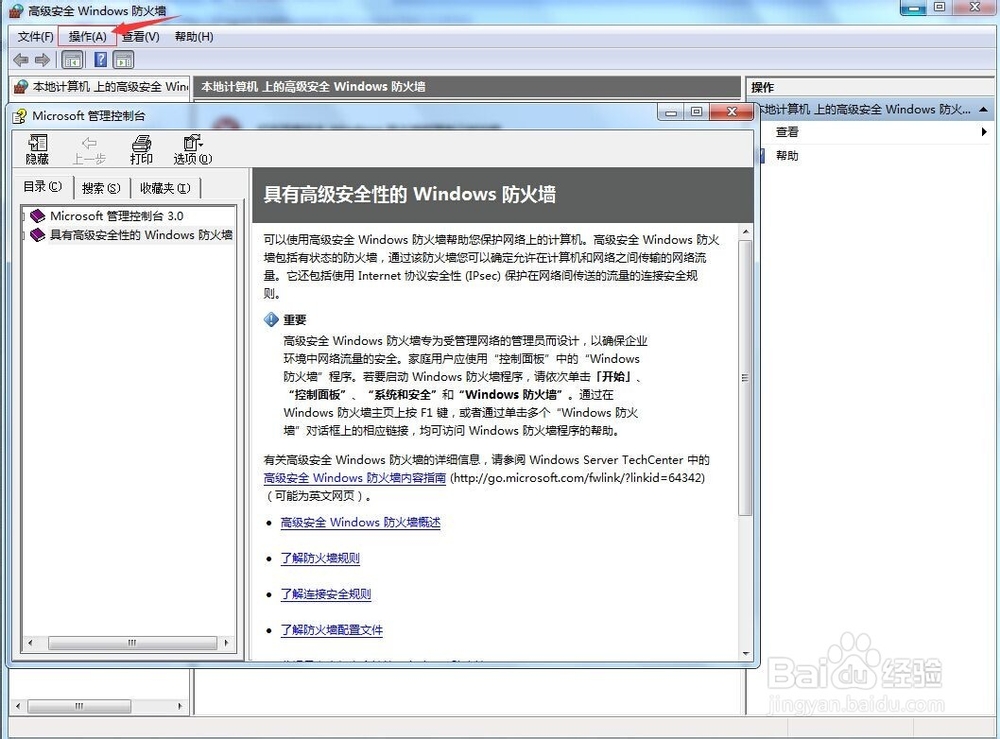
Task: Open 了解连接安全规则 link
Action: pos(326,594)
